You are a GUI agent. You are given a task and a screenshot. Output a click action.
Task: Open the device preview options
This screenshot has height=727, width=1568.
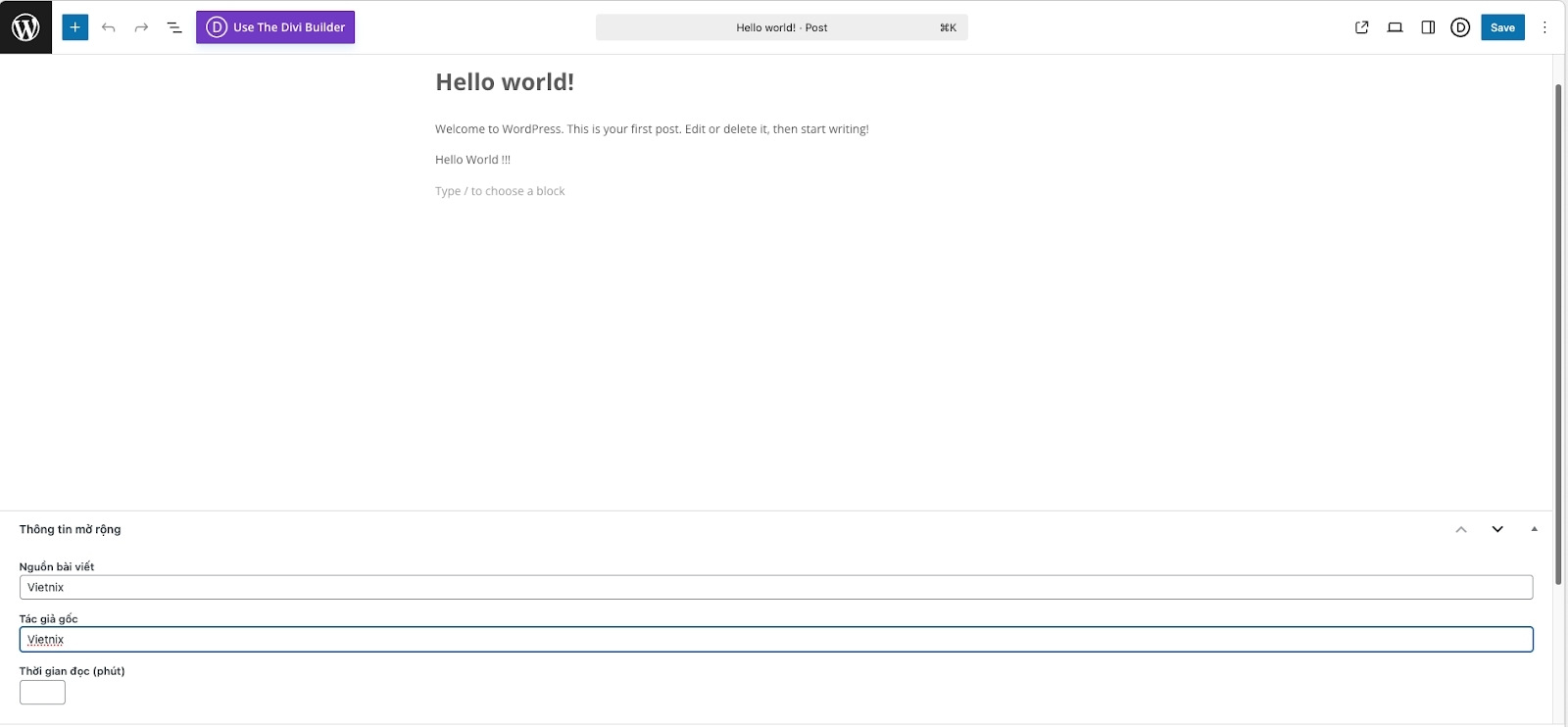pyautogui.click(x=1395, y=27)
